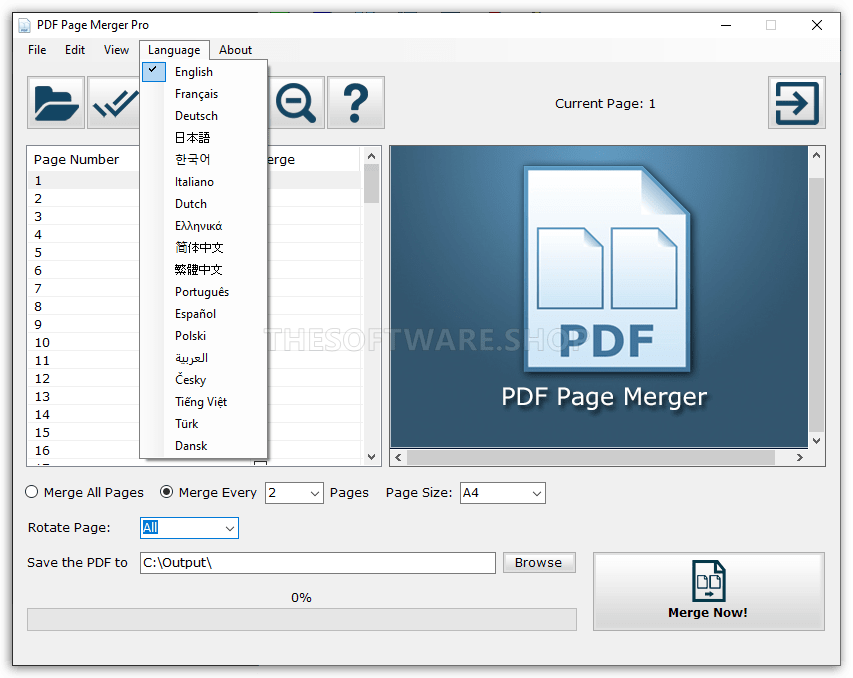Choose Français from the Language menu

click(x=196, y=94)
